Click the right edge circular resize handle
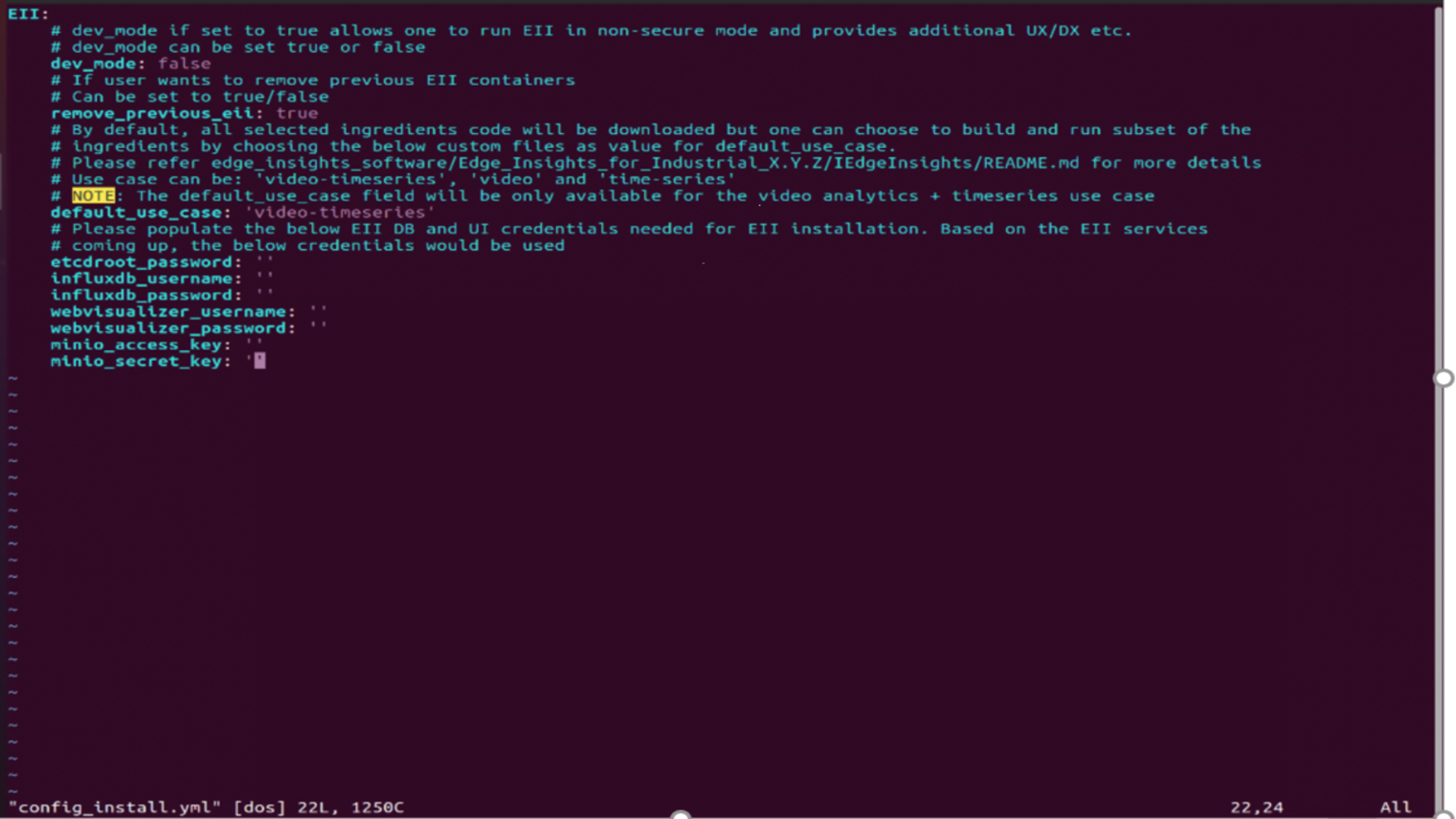The width and height of the screenshot is (1456, 819). tap(1444, 378)
